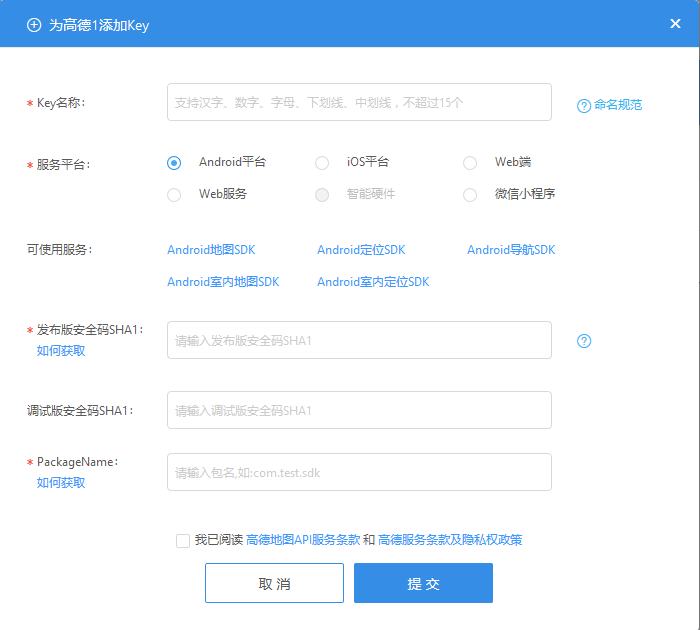Choose the Web服务 platform option
The height and width of the screenshot is (630, 700).
(174, 195)
